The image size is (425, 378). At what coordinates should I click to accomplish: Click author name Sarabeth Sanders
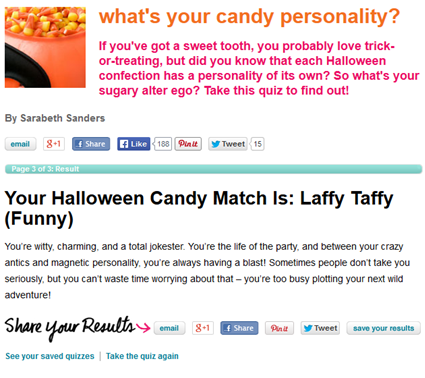(63, 118)
